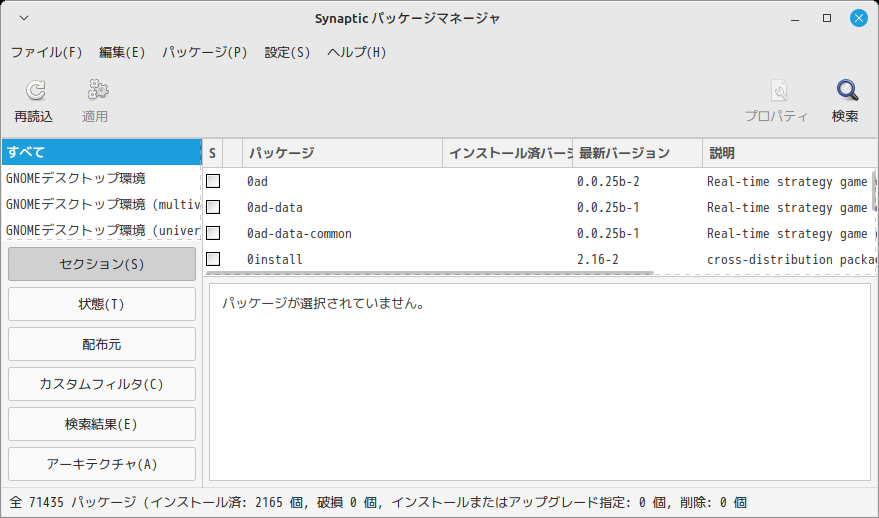The width and height of the screenshot is (879, 518).
Task: Open the ファイル(F) menu
Action: (x=47, y=52)
